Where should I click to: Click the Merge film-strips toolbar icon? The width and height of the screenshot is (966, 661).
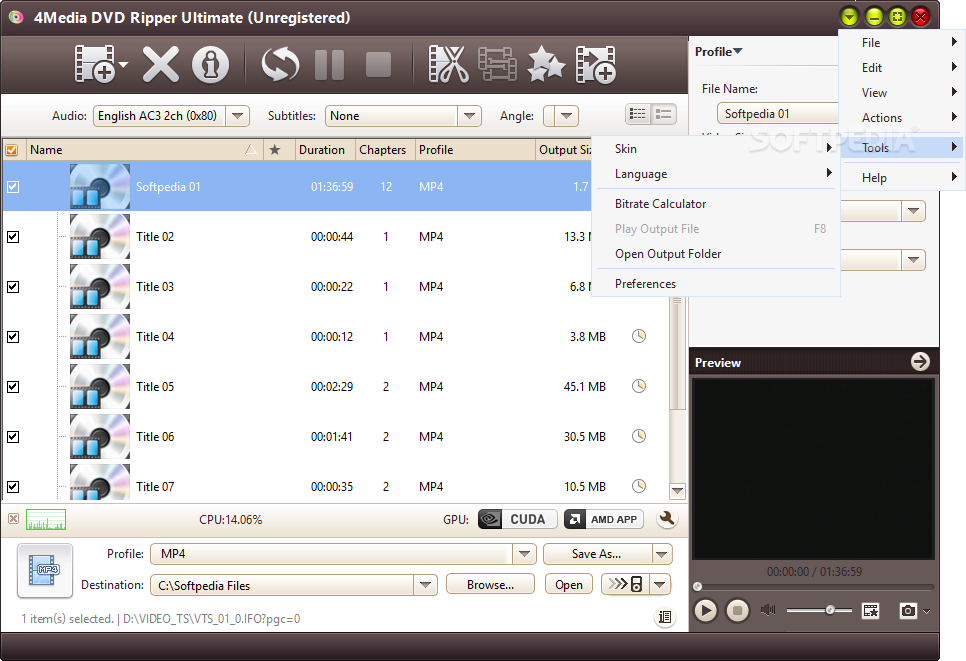point(497,64)
